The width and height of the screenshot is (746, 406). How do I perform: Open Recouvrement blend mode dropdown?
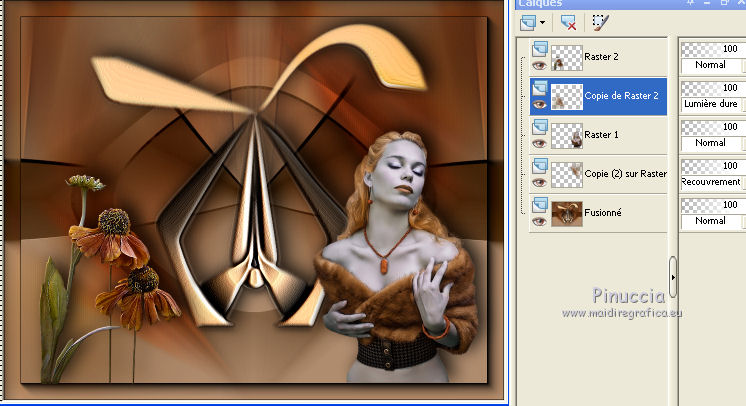pyautogui.click(x=712, y=182)
